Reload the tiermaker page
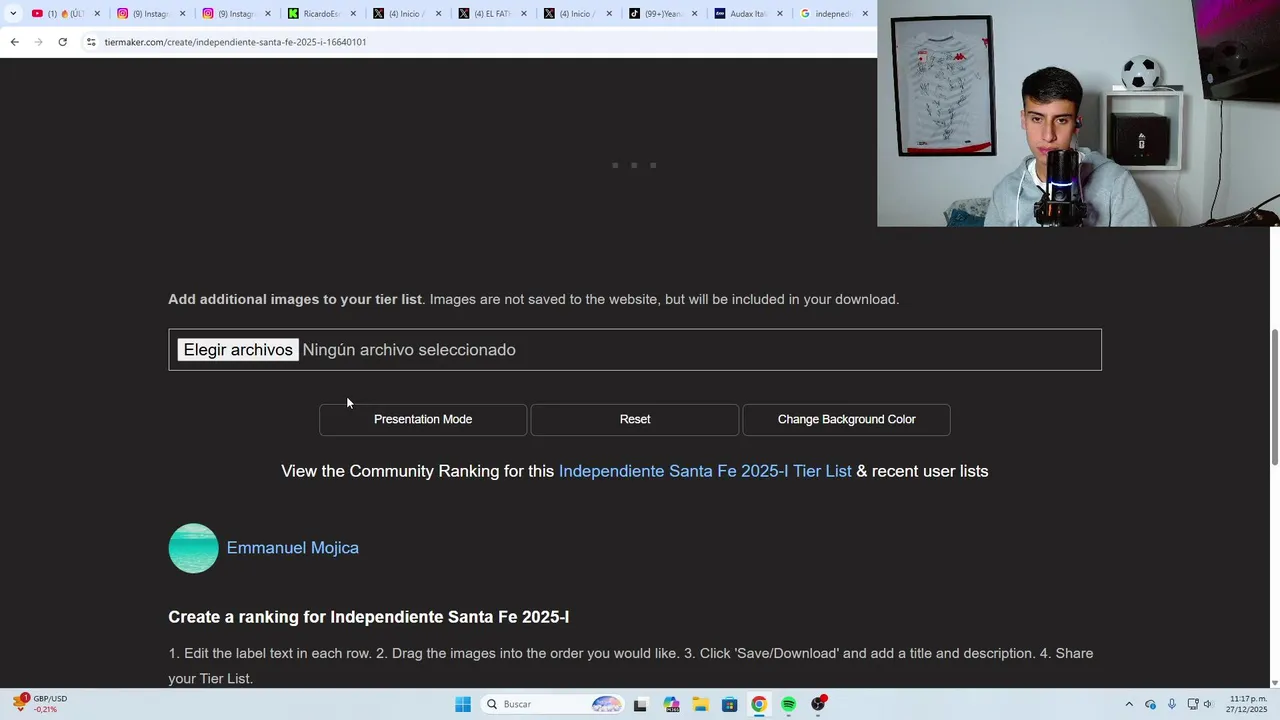The width and height of the screenshot is (1280, 720). (x=62, y=42)
